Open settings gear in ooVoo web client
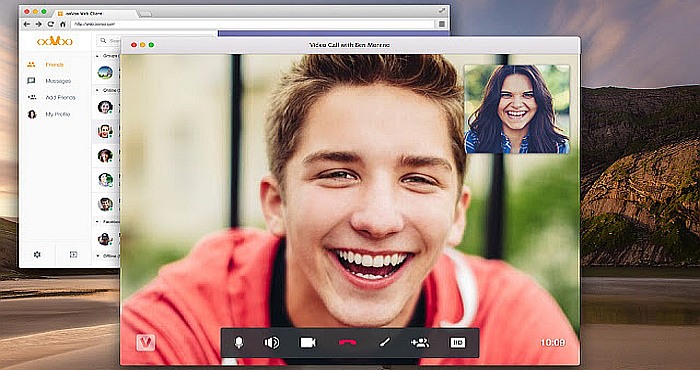 pyautogui.click(x=37, y=254)
